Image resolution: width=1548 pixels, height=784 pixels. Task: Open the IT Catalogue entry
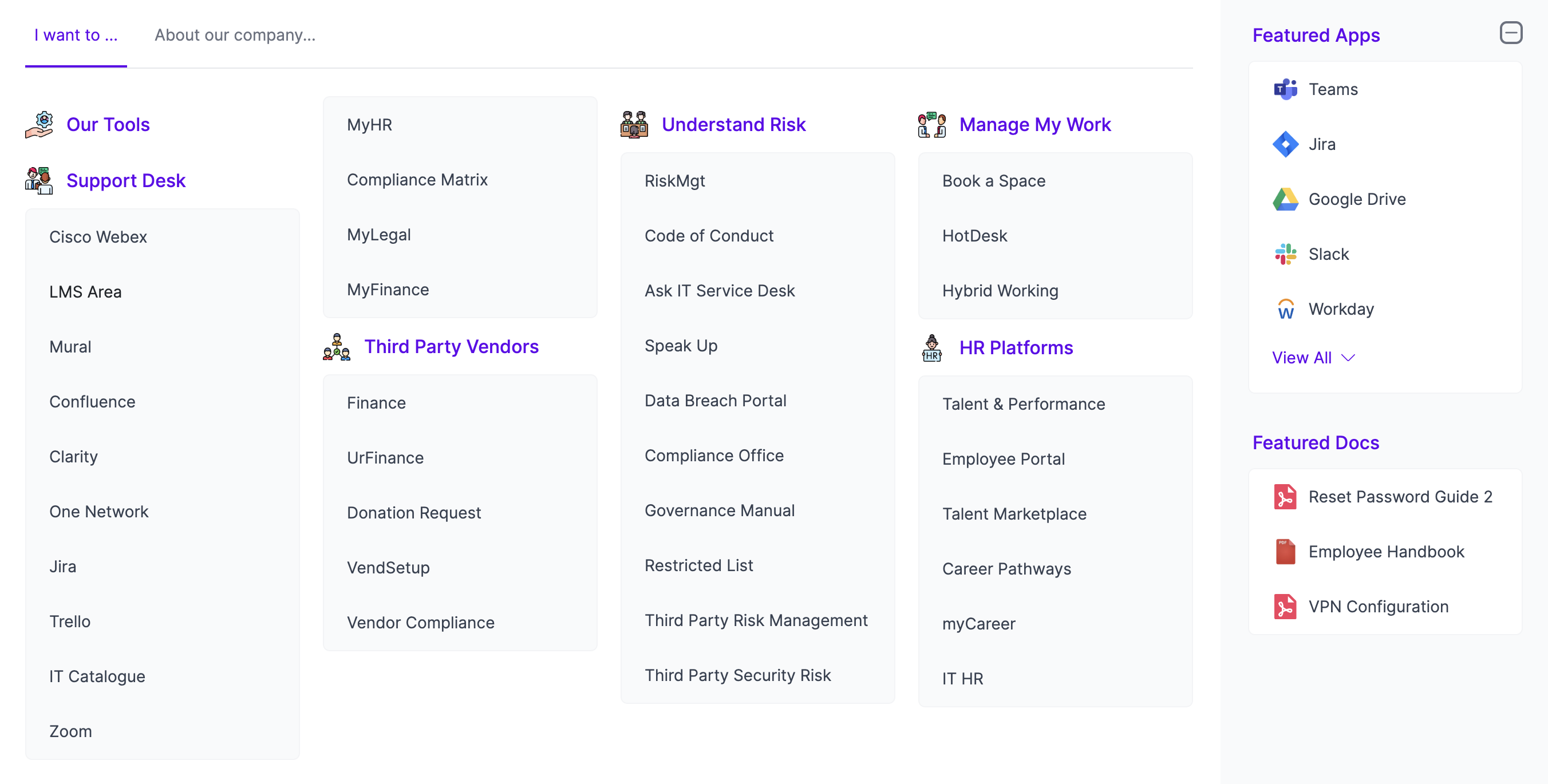click(x=97, y=676)
